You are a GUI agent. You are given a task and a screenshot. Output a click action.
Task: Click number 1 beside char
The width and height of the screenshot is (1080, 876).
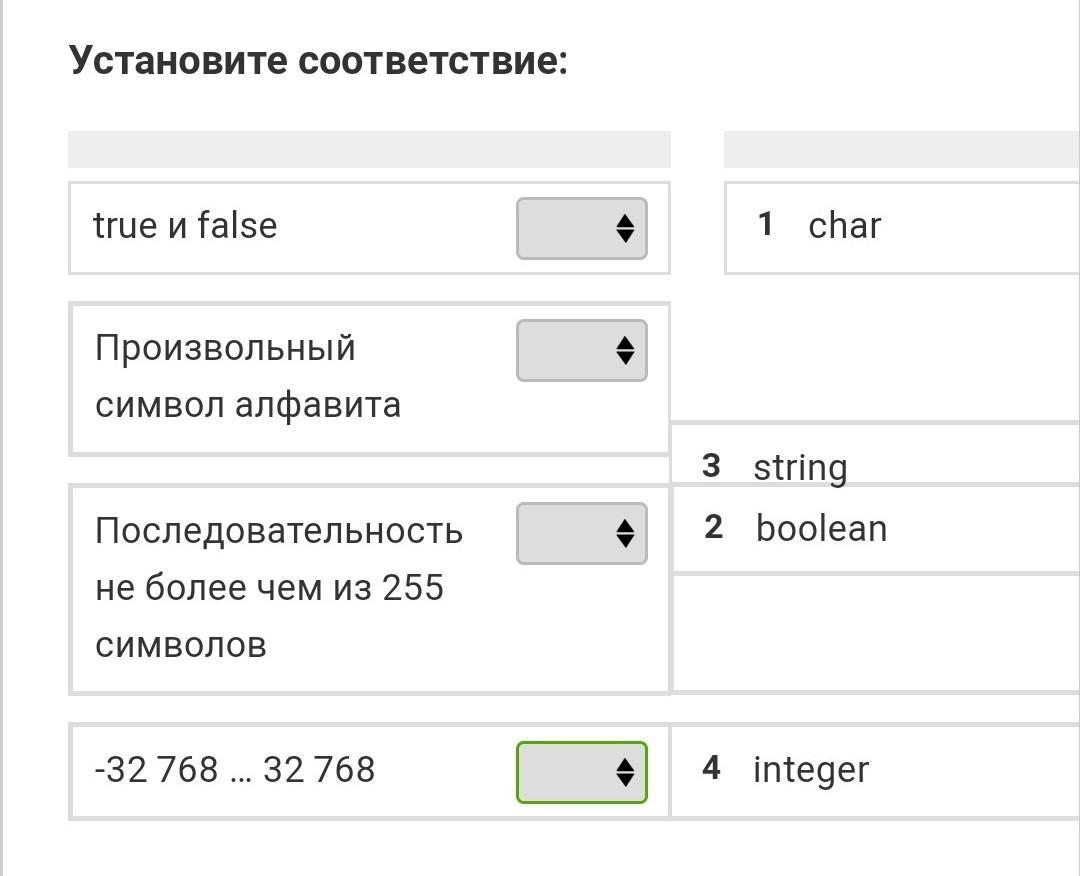(x=765, y=224)
